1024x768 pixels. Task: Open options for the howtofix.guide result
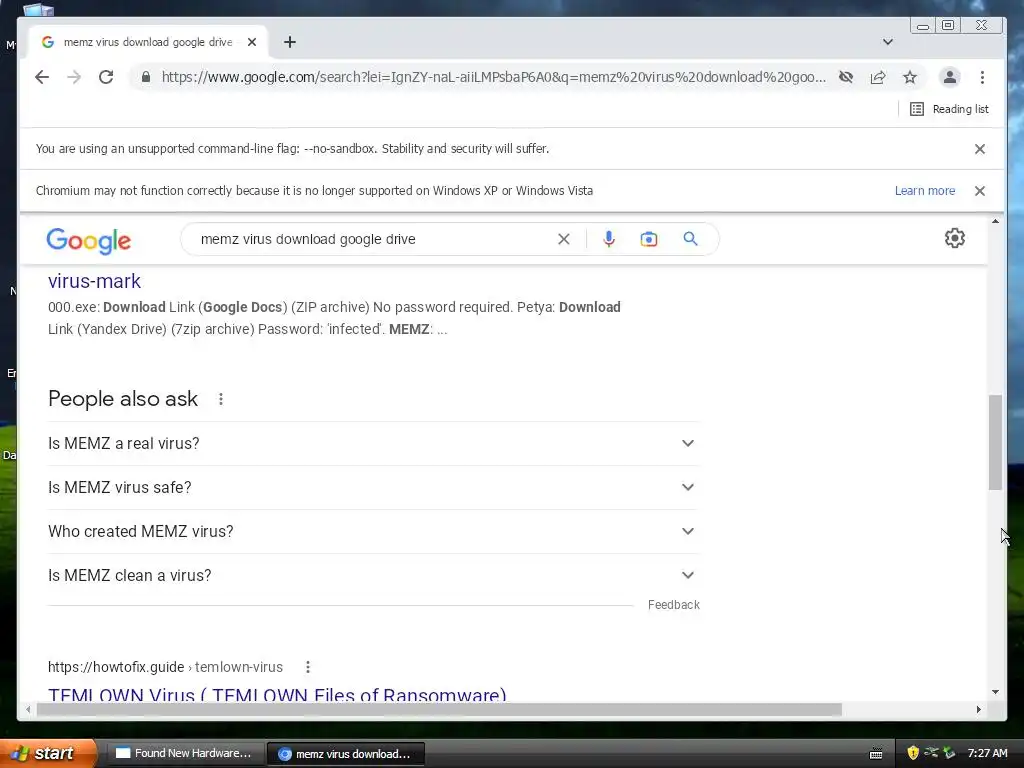[308, 667]
